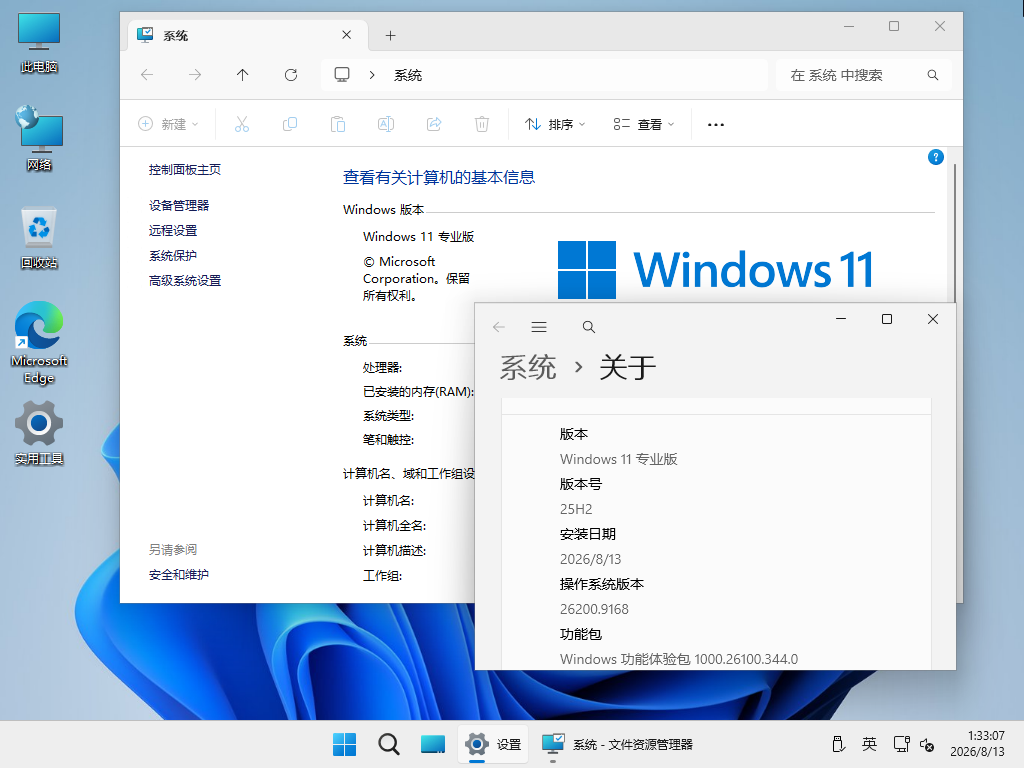Open 系统保护 link
Viewport: 1024px width, 768px height.
(x=173, y=255)
